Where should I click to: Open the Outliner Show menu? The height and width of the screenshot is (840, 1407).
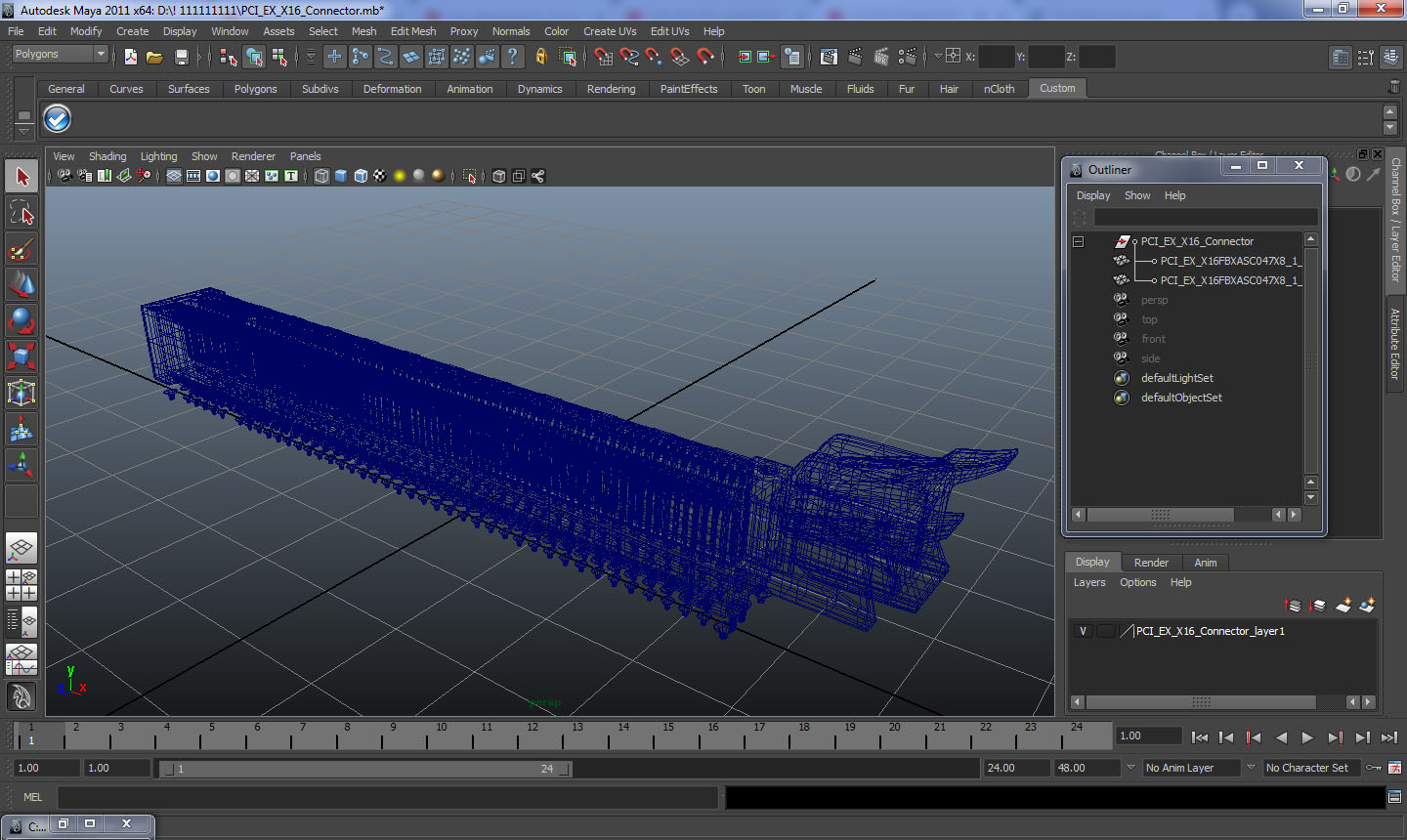1137,195
